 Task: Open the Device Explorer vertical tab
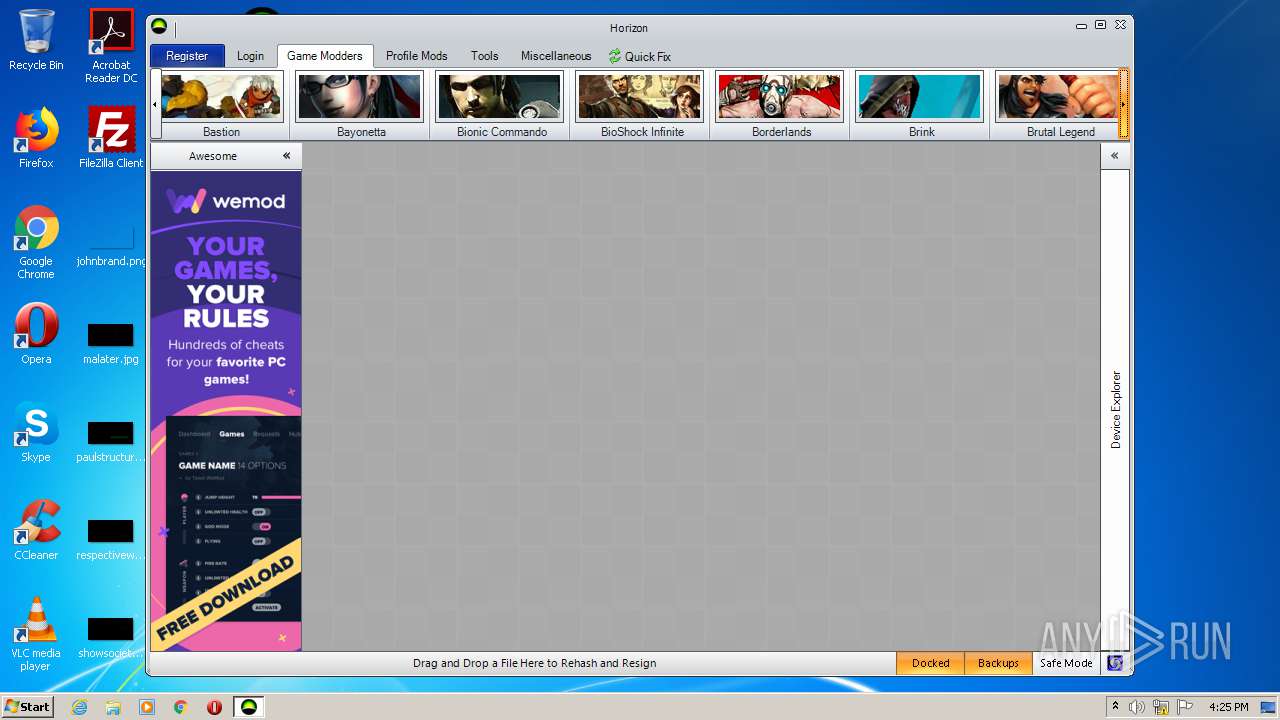click(x=1116, y=410)
